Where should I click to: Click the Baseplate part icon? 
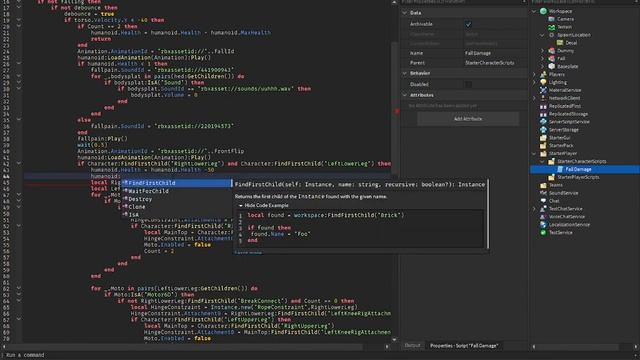(x=551, y=66)
